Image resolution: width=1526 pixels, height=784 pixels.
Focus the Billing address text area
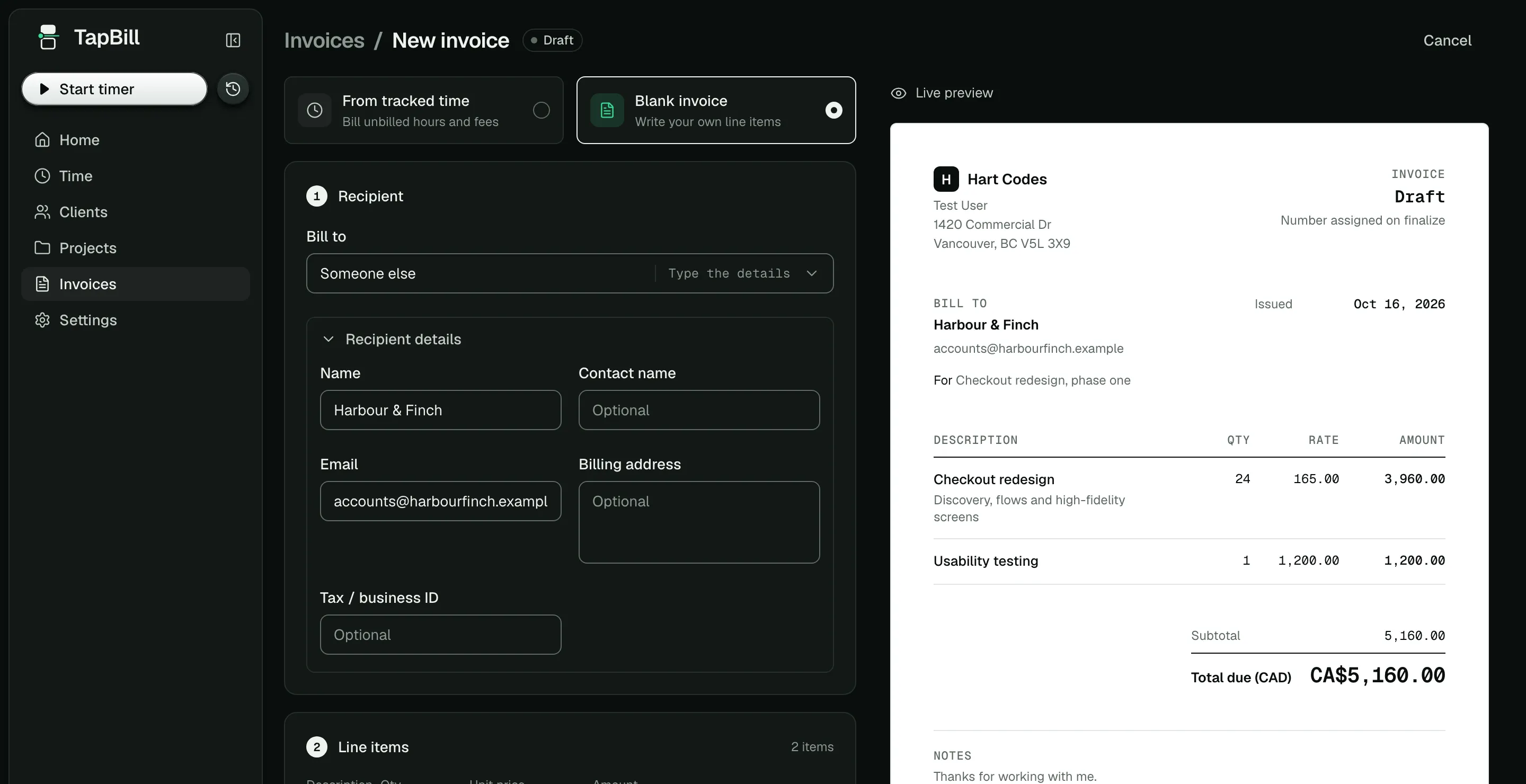click(699, 522)
